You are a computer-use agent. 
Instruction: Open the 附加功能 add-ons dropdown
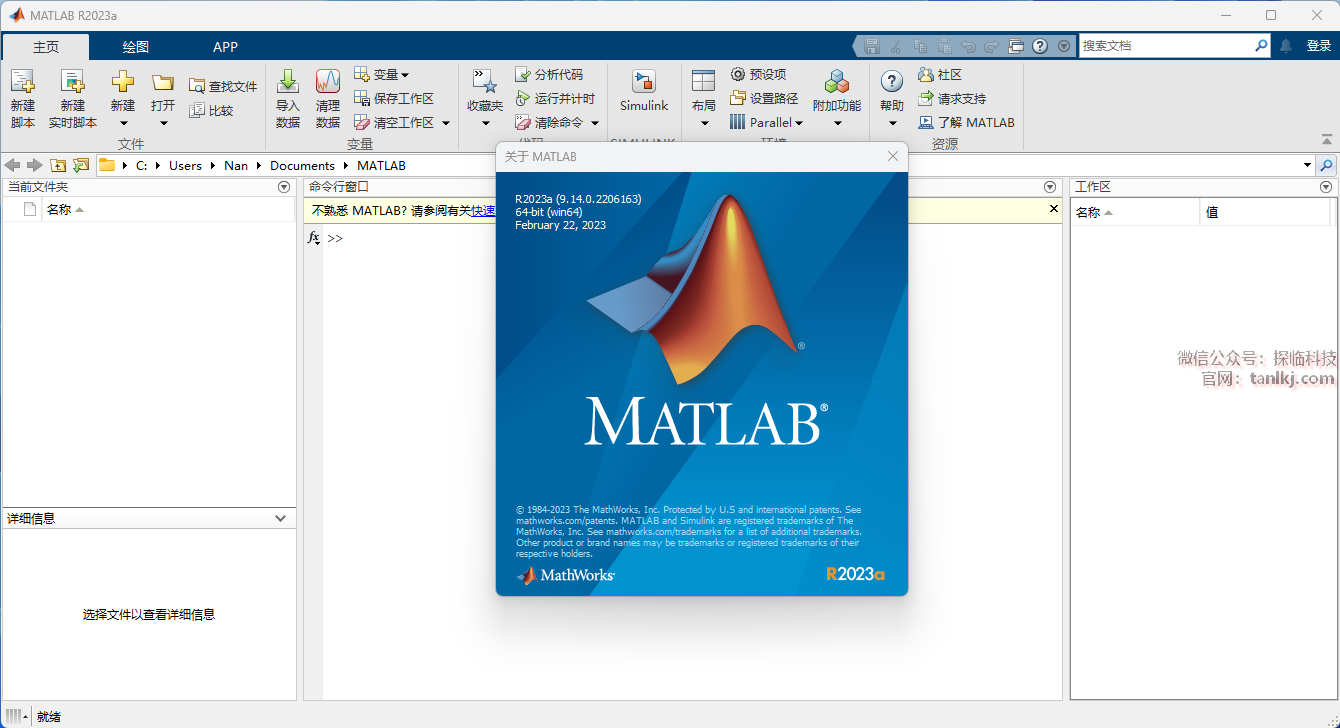click(837, 124)
